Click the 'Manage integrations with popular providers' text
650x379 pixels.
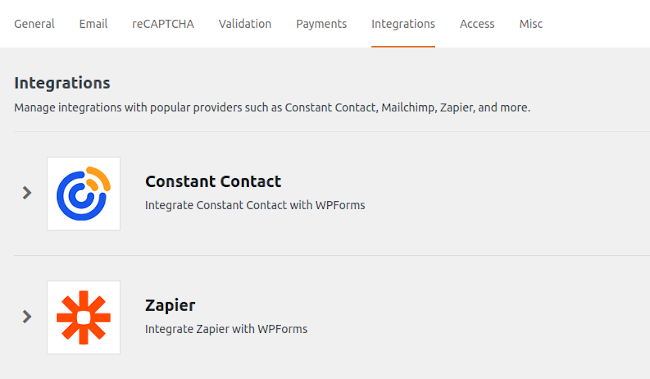pos(272,108)
